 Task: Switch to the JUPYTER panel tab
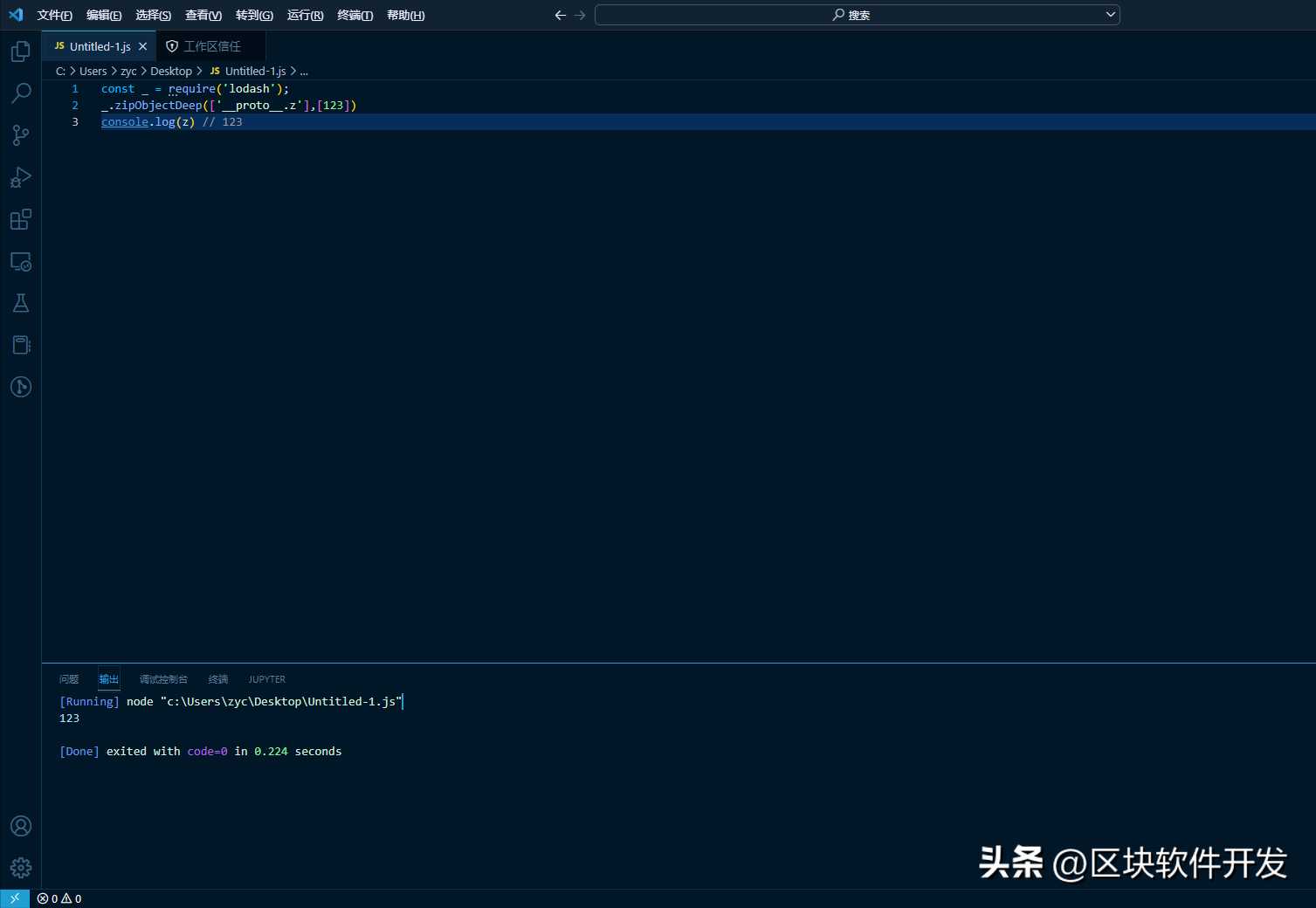coord(266,679)
